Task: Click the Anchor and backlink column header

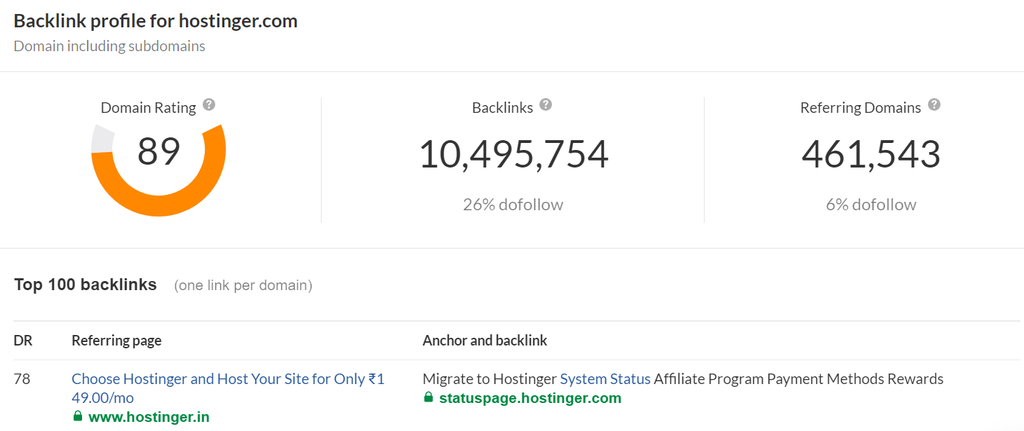Action: pos(485,341)
